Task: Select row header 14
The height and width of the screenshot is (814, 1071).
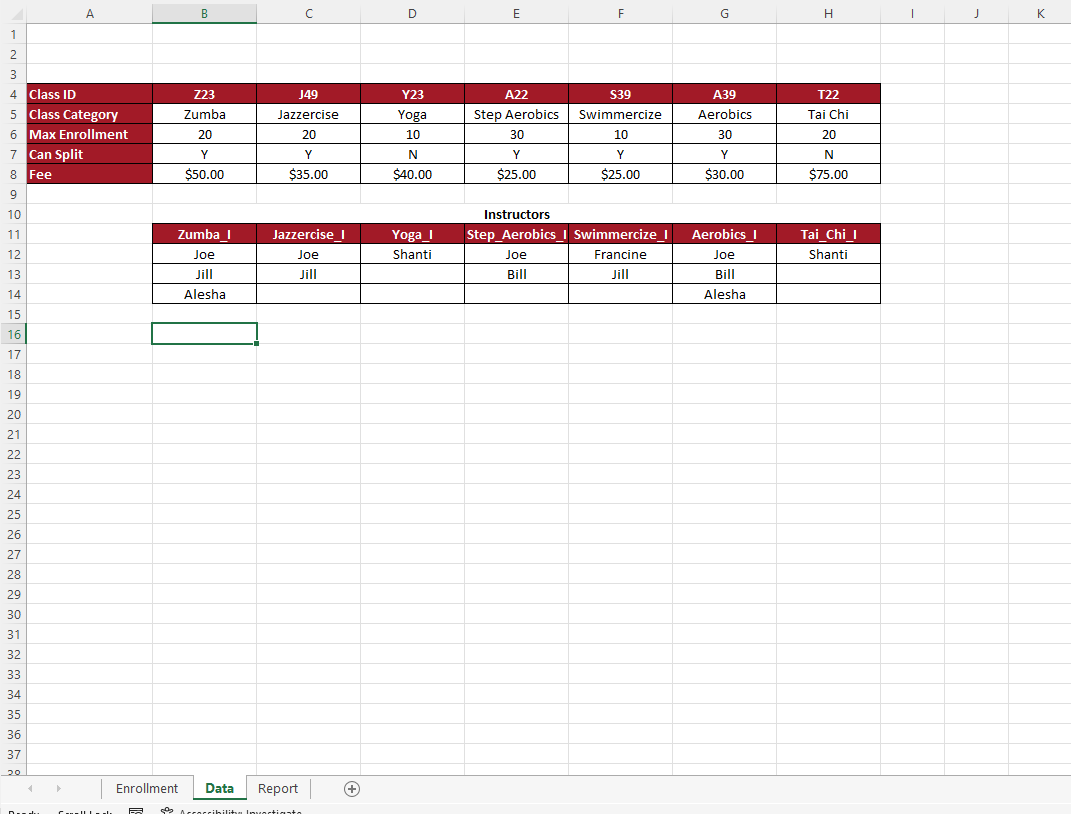Action: click(x=13, y=294)
